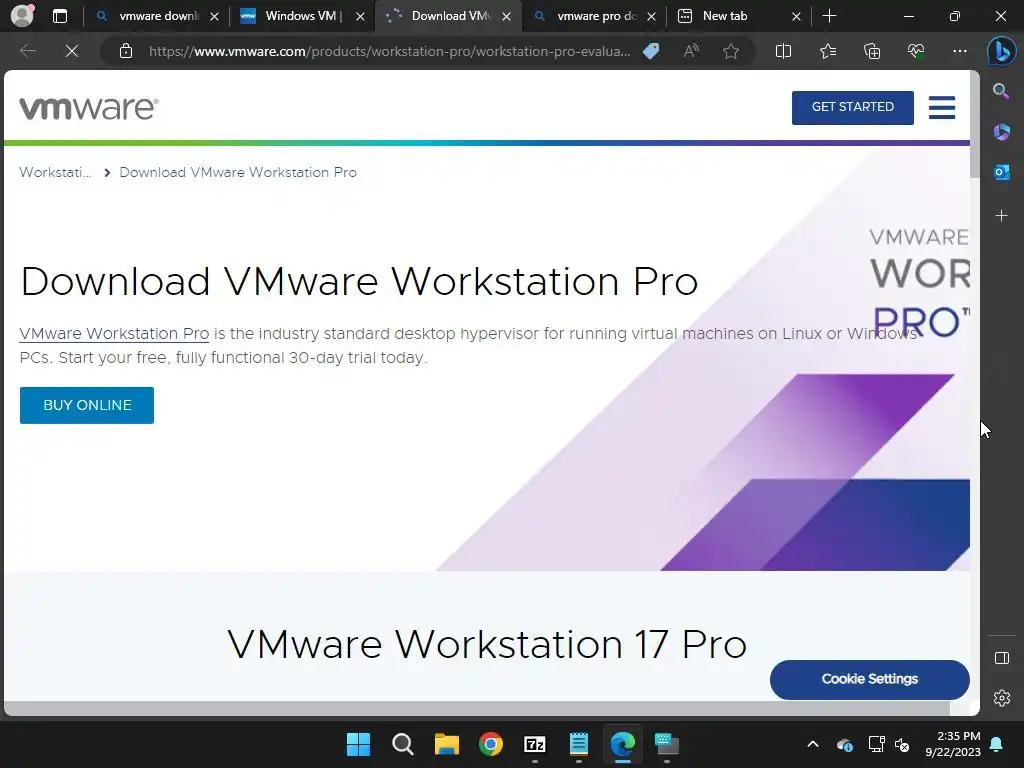Switch to the 'vmware pro do' tab

click(594, 16)
